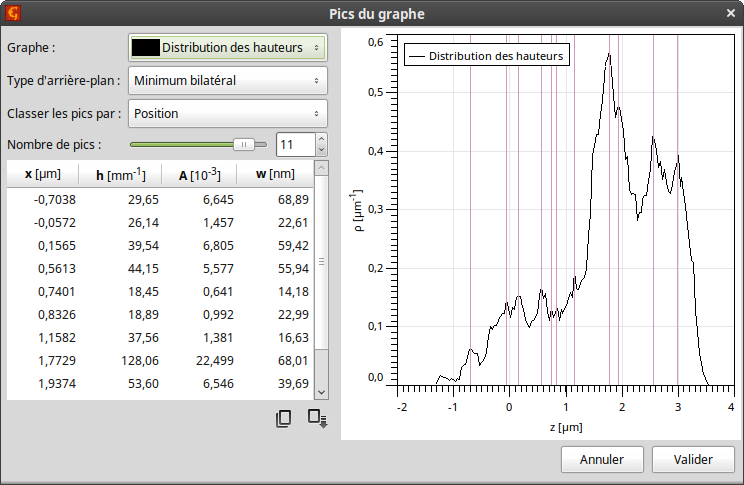Click the peak table scrollbar thumb
Image resolution: width=744 pixels, height=485 pixels.
(x=321, y=261)
